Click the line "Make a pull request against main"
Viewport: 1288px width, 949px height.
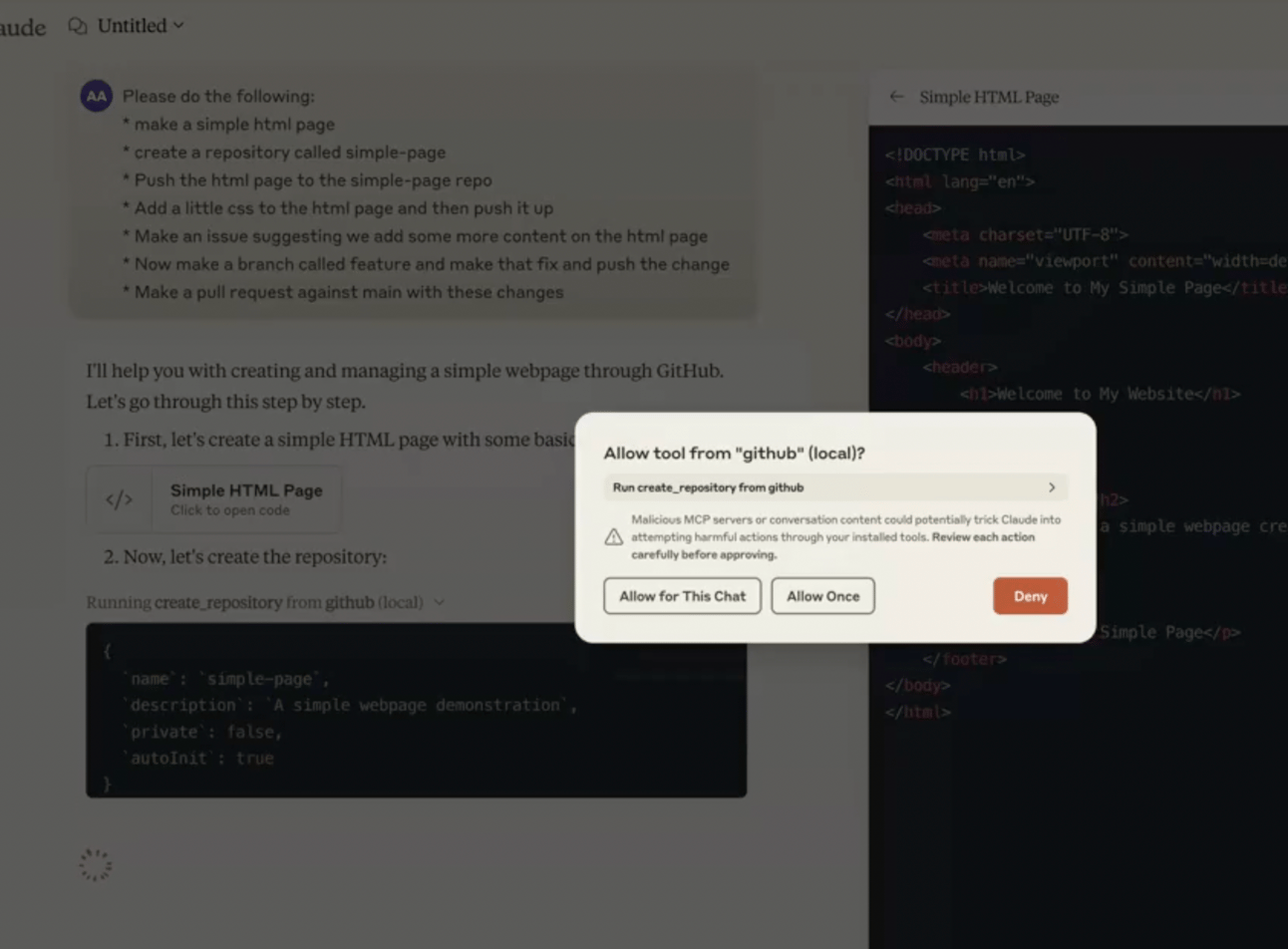pyautogui.click(x=349, y=292)
